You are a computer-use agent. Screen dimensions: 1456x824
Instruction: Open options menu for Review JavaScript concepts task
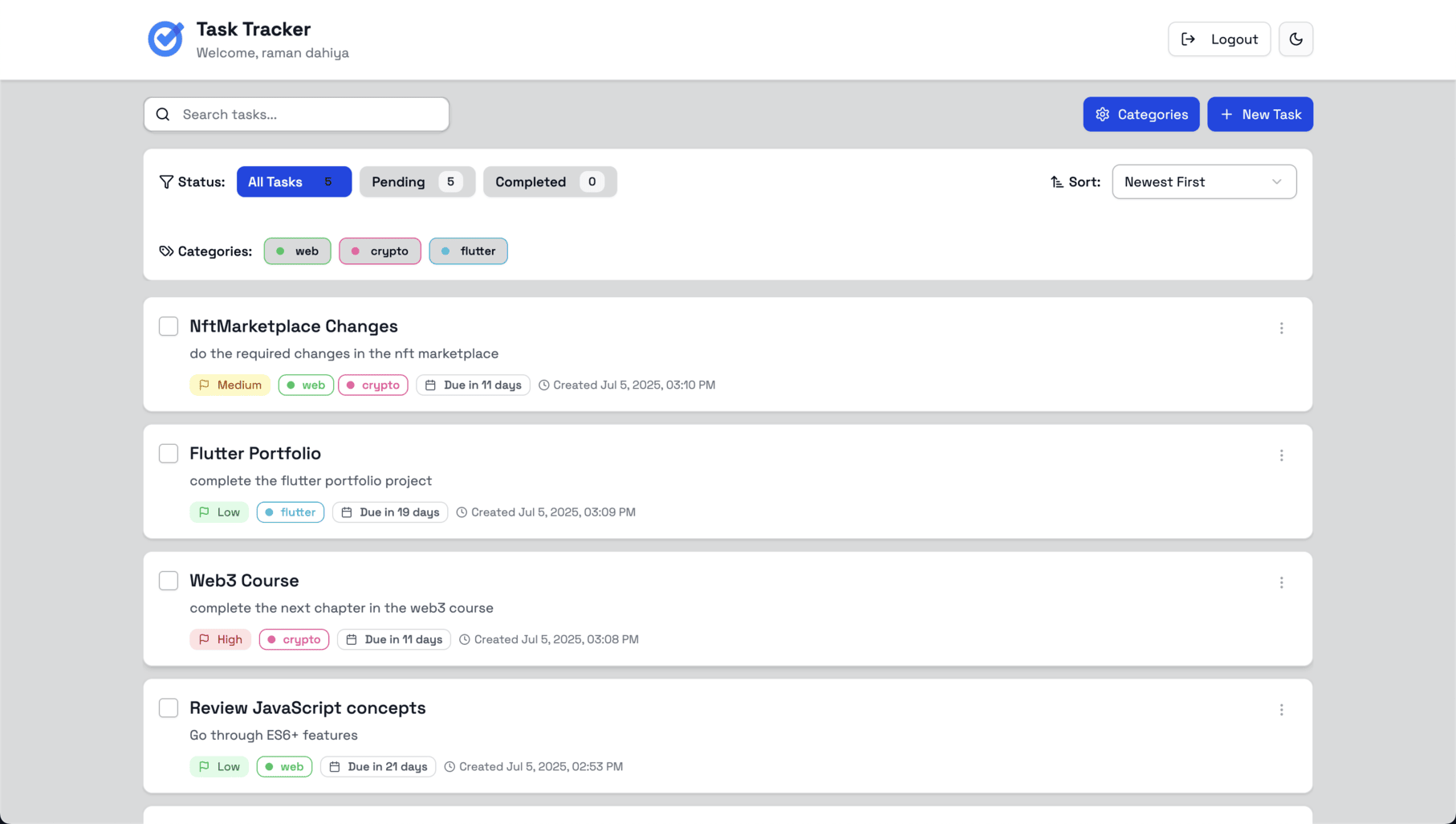click(1281, 710)
